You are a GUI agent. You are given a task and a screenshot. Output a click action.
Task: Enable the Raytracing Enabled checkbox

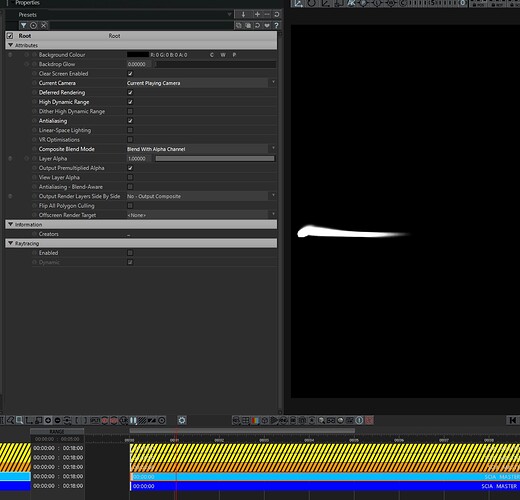[130, 253]
